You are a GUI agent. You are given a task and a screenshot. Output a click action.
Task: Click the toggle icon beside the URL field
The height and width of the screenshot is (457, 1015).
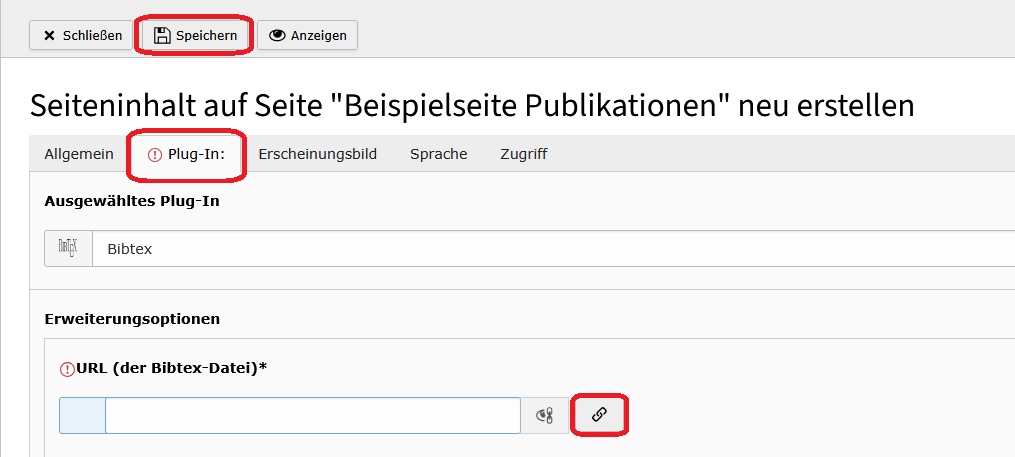tap(545, 415)
